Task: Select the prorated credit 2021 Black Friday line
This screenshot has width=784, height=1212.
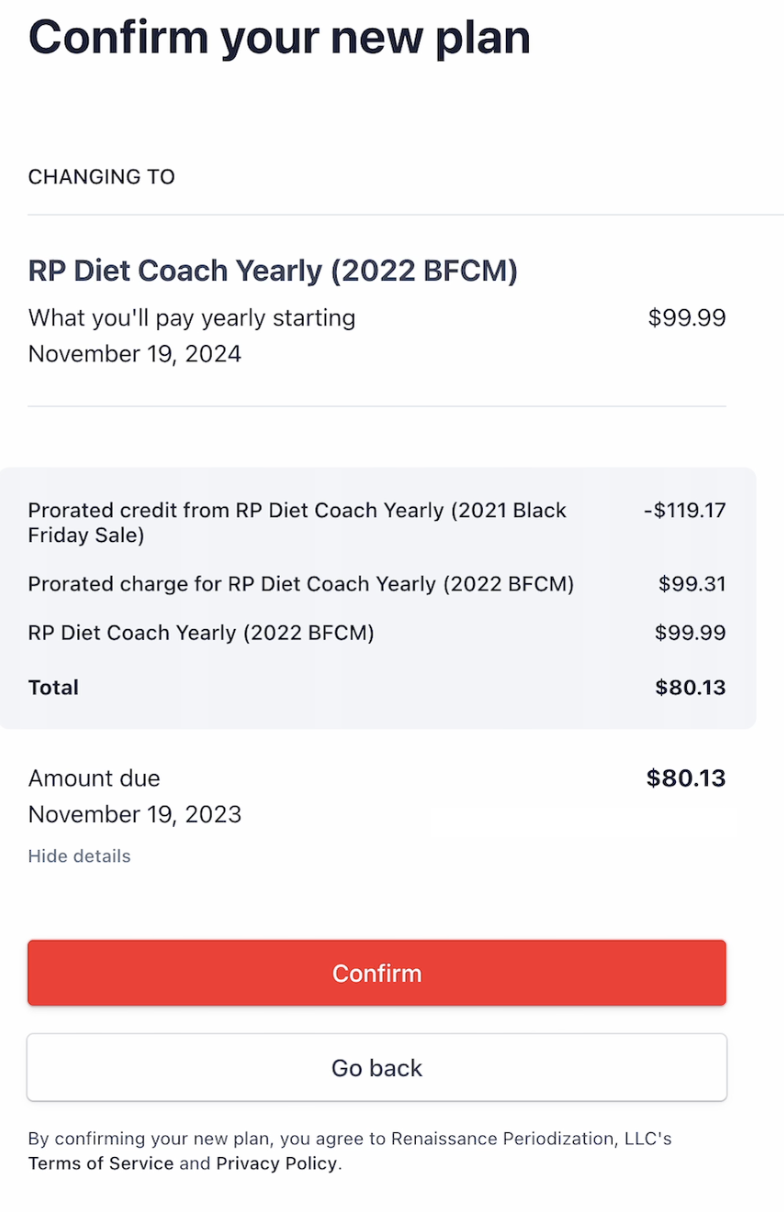Action: tap(297, 522)
